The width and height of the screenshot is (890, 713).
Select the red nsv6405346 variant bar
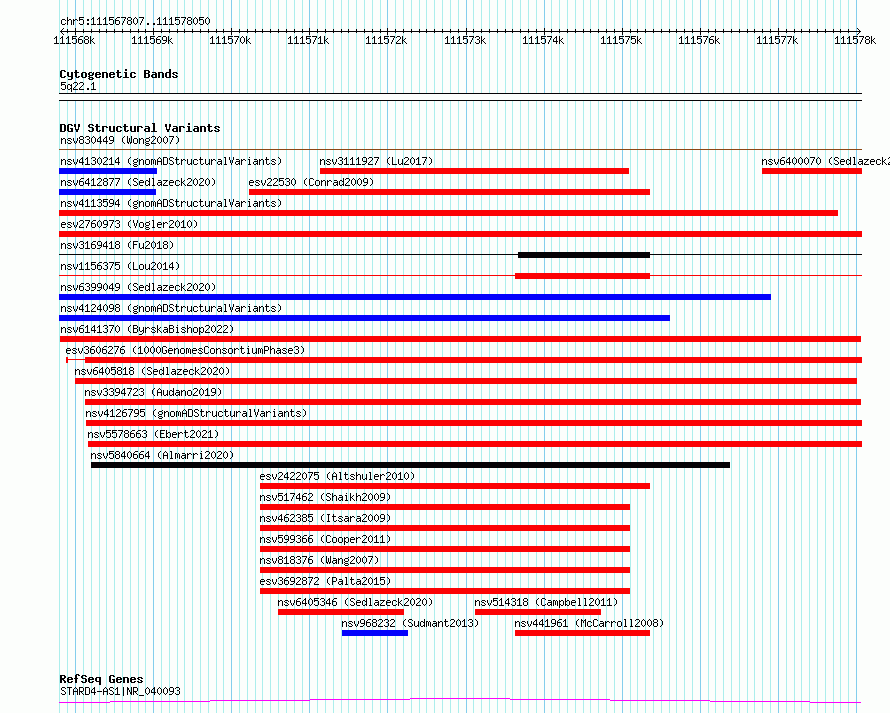[341, 612]
